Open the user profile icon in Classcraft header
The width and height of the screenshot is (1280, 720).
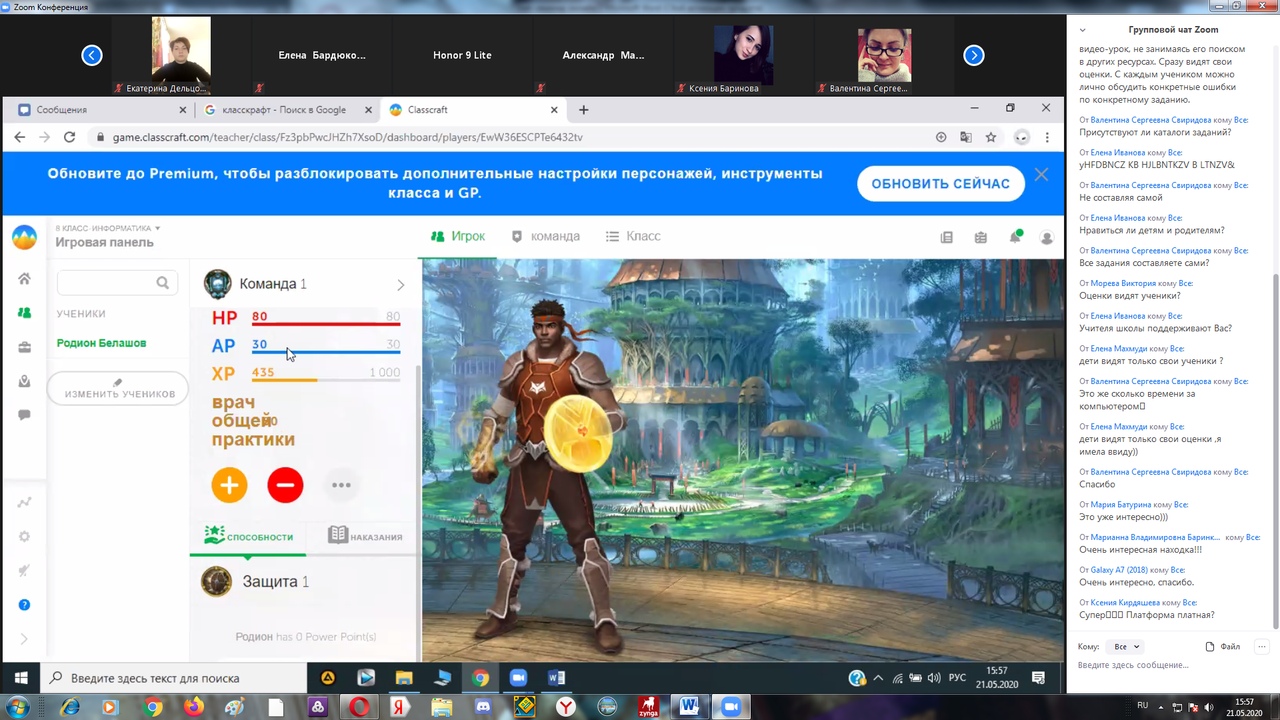tap(1046, 237)
